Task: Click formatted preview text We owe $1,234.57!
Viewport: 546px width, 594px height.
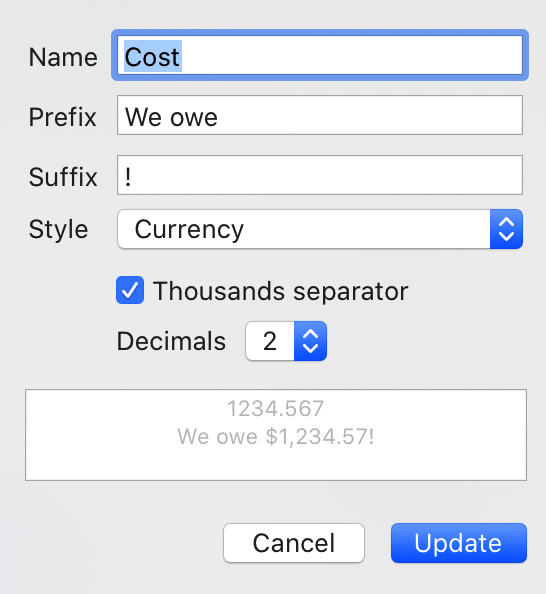Action: [x=276, y=436]
